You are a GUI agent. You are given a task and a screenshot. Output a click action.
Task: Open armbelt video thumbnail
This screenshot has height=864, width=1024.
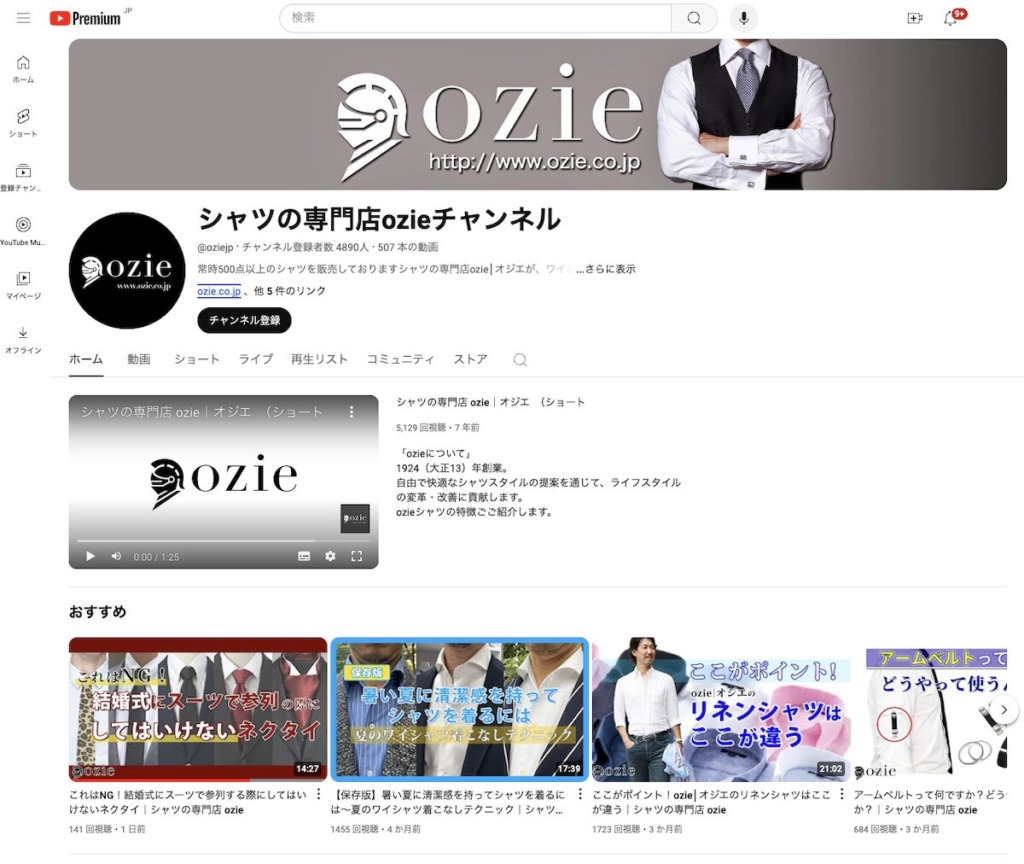(x=930, y=709)
